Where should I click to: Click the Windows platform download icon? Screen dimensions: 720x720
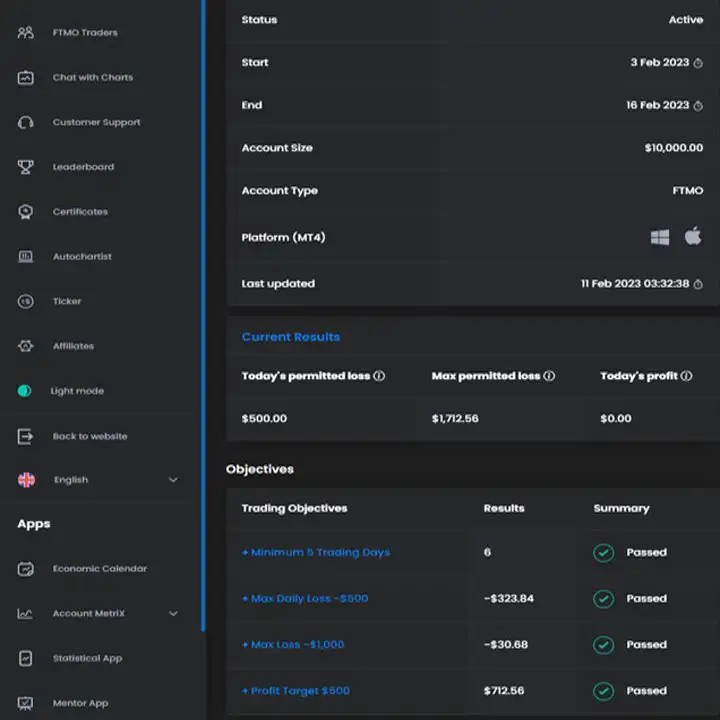point(660,237)
